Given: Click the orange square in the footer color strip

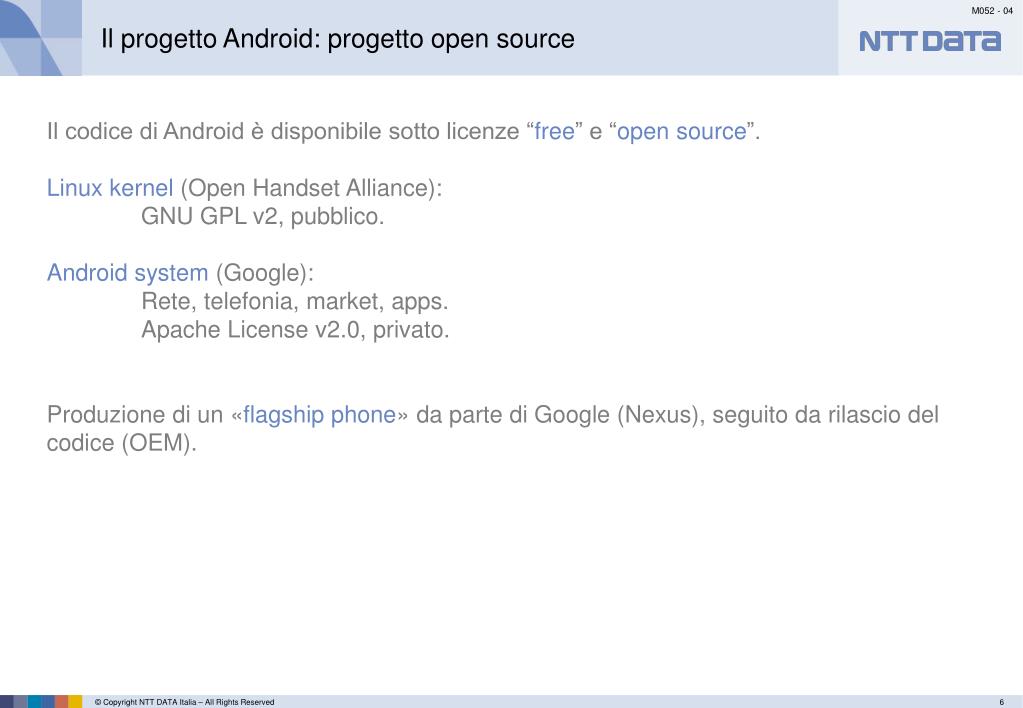Looking at the screenshot, I should (61, 701).
